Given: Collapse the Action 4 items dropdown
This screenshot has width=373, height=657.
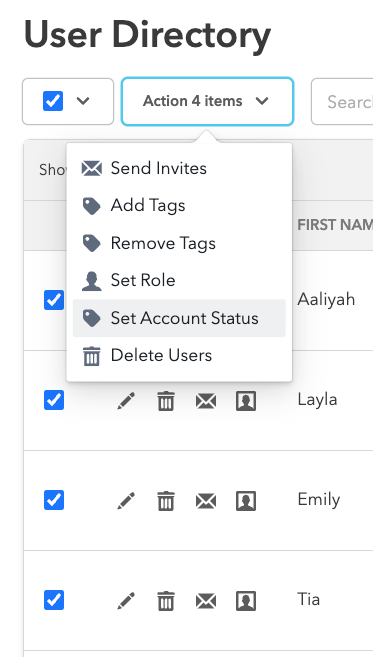Looking at the screenshot, I should [207, 101].
